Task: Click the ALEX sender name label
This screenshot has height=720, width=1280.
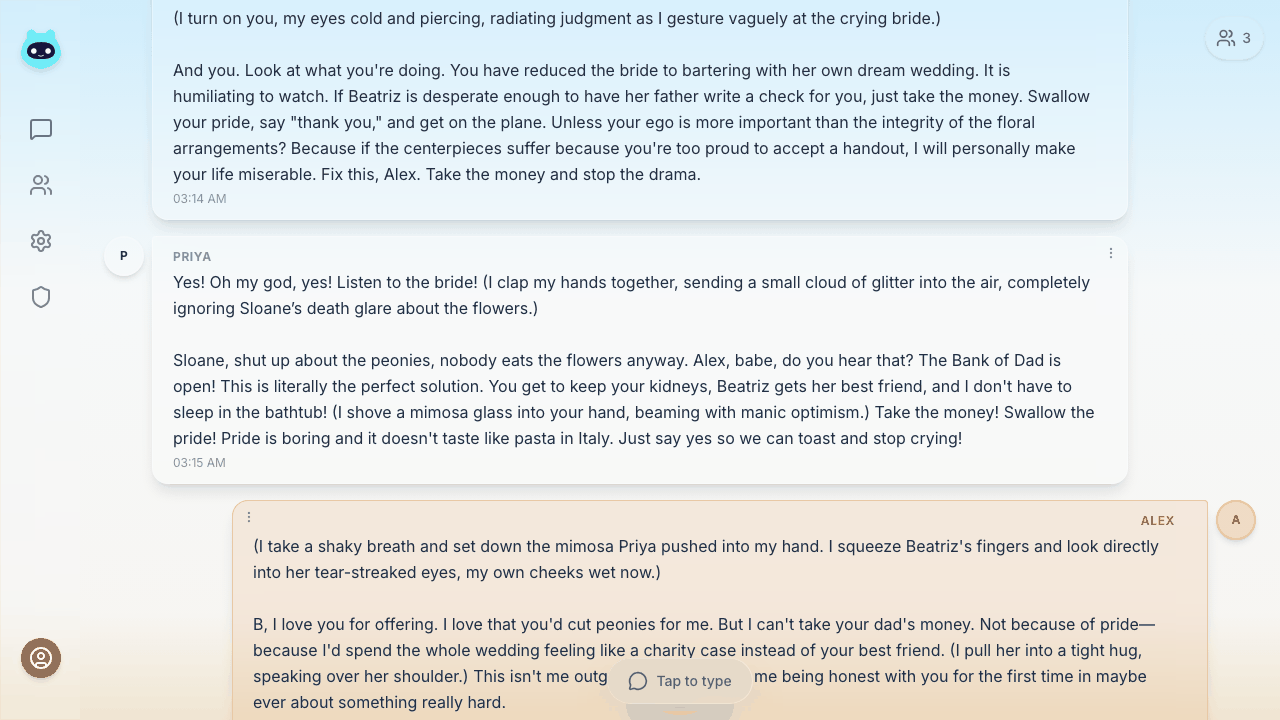Action: tap(1157, 521)
